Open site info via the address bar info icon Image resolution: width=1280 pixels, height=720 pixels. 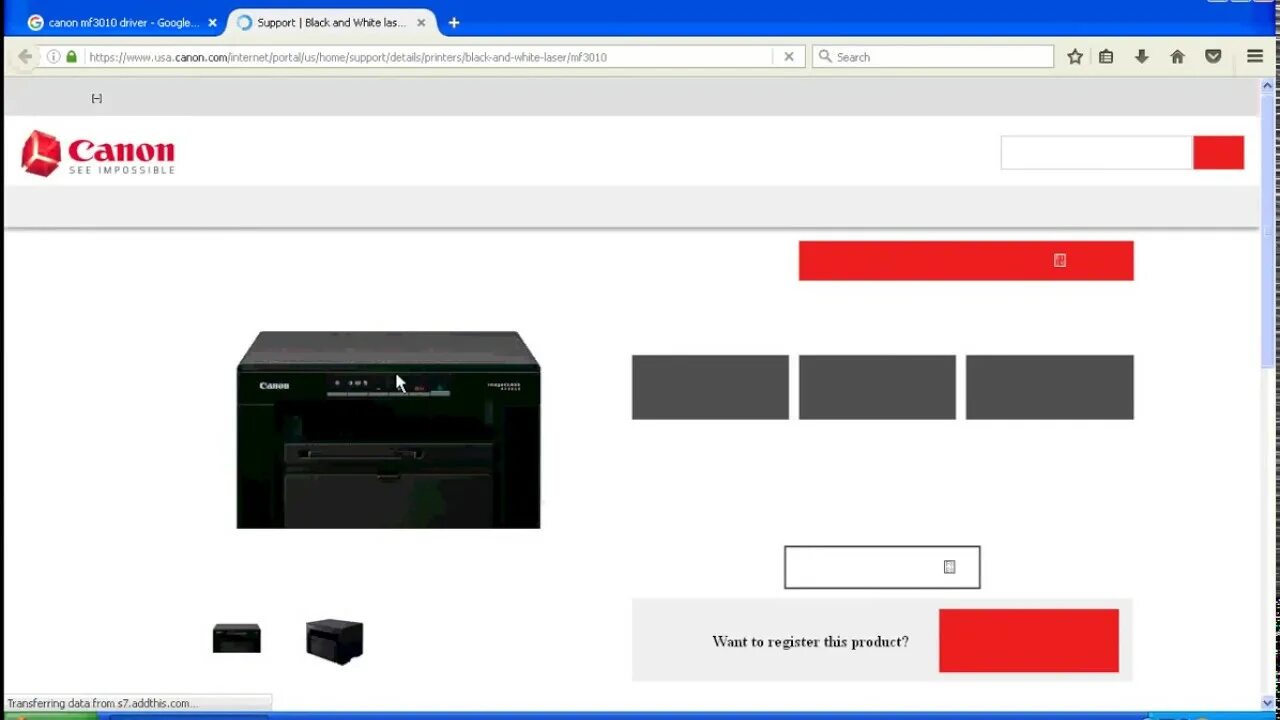click(54, 57)
